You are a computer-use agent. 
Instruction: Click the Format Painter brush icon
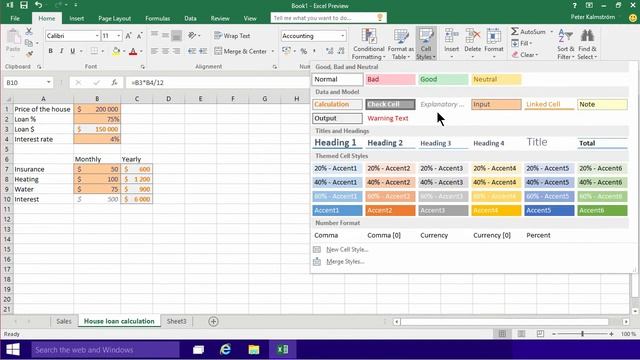(x=29, y=54)
